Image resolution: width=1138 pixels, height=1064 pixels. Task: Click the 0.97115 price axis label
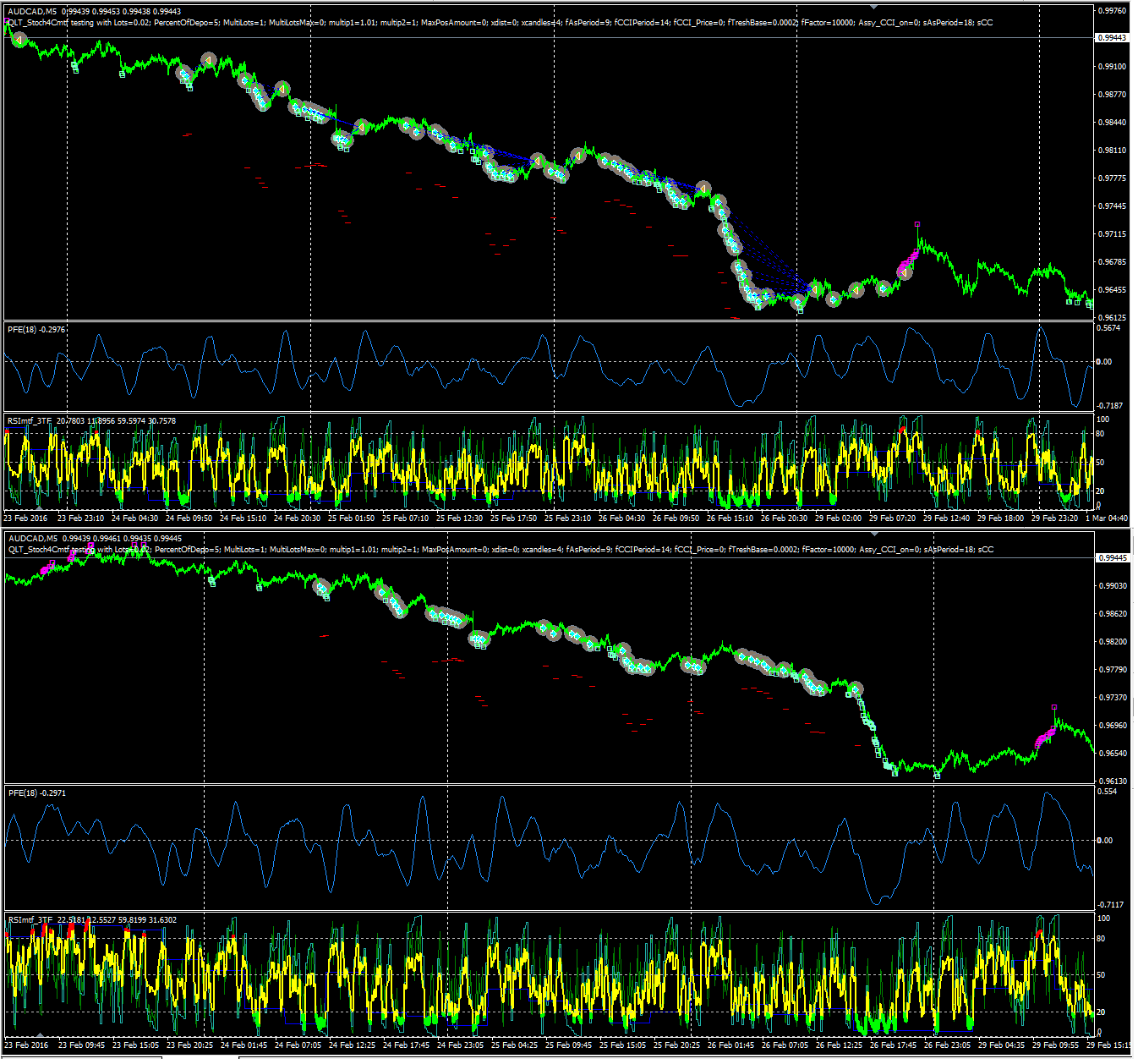coord(1112,233)
